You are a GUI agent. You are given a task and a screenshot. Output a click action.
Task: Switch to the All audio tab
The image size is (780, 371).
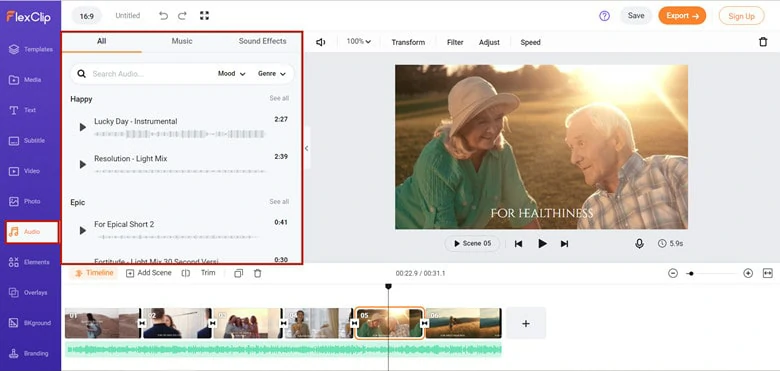[x=101, y=41]
